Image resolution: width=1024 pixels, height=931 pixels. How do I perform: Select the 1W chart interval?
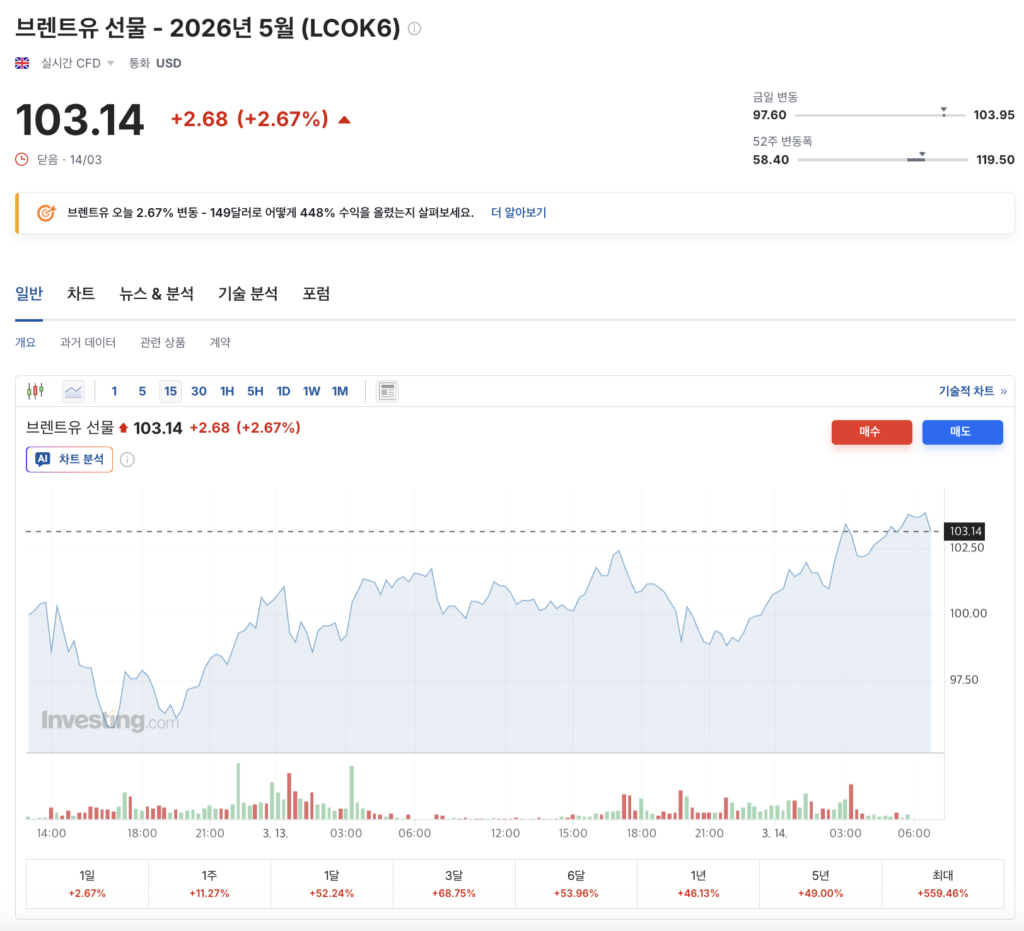(x=311, y=391)
